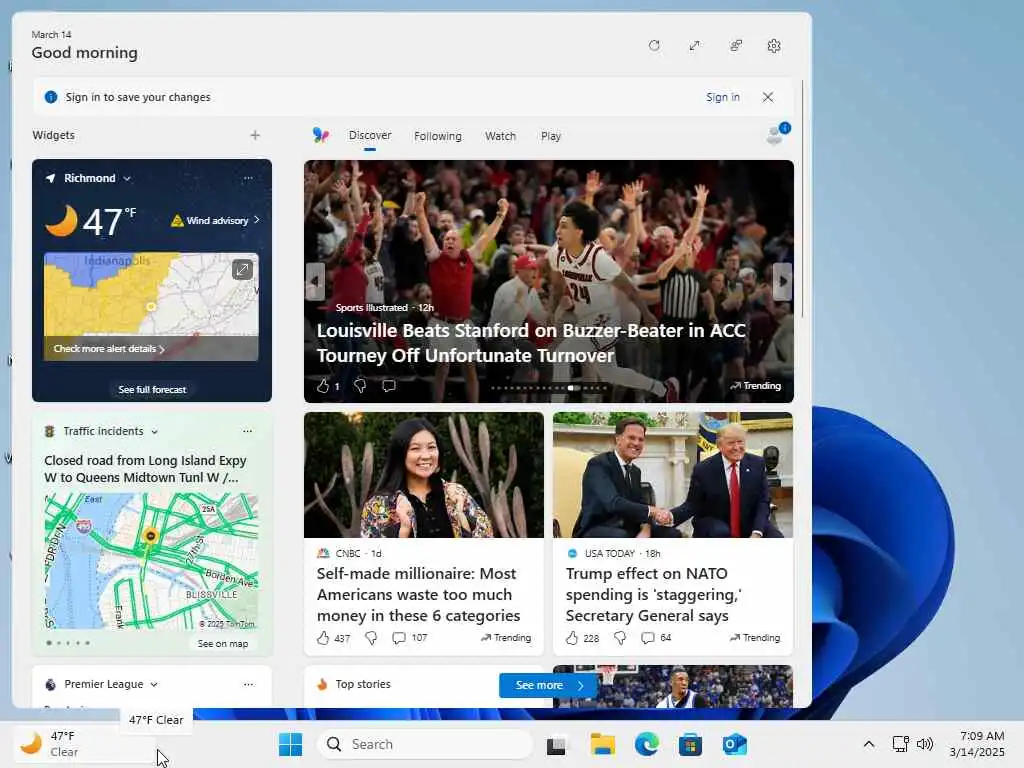This screenshot has height=768, width=1024.
Task: Open Louisville Beats Stanford headline
Action: pyautogui.click(x=531, y=343)
